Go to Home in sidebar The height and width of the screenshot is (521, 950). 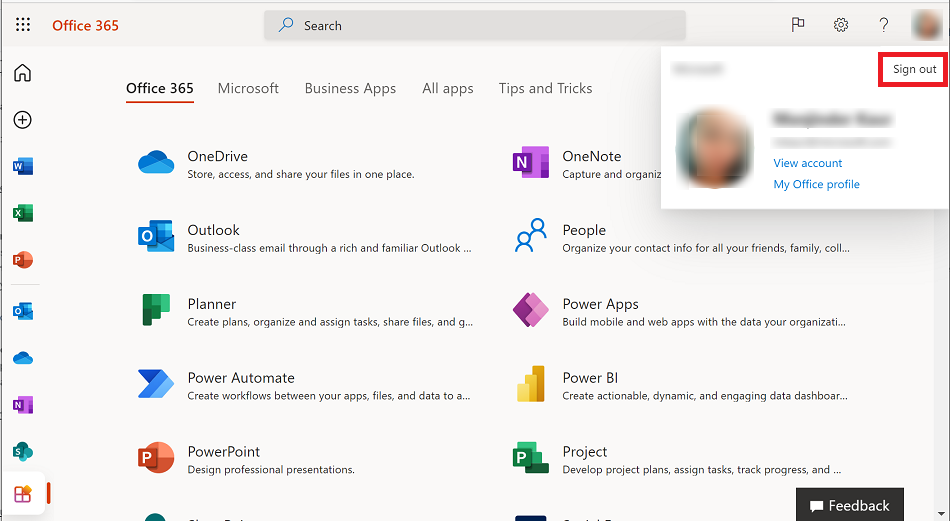tap(22, 73)
